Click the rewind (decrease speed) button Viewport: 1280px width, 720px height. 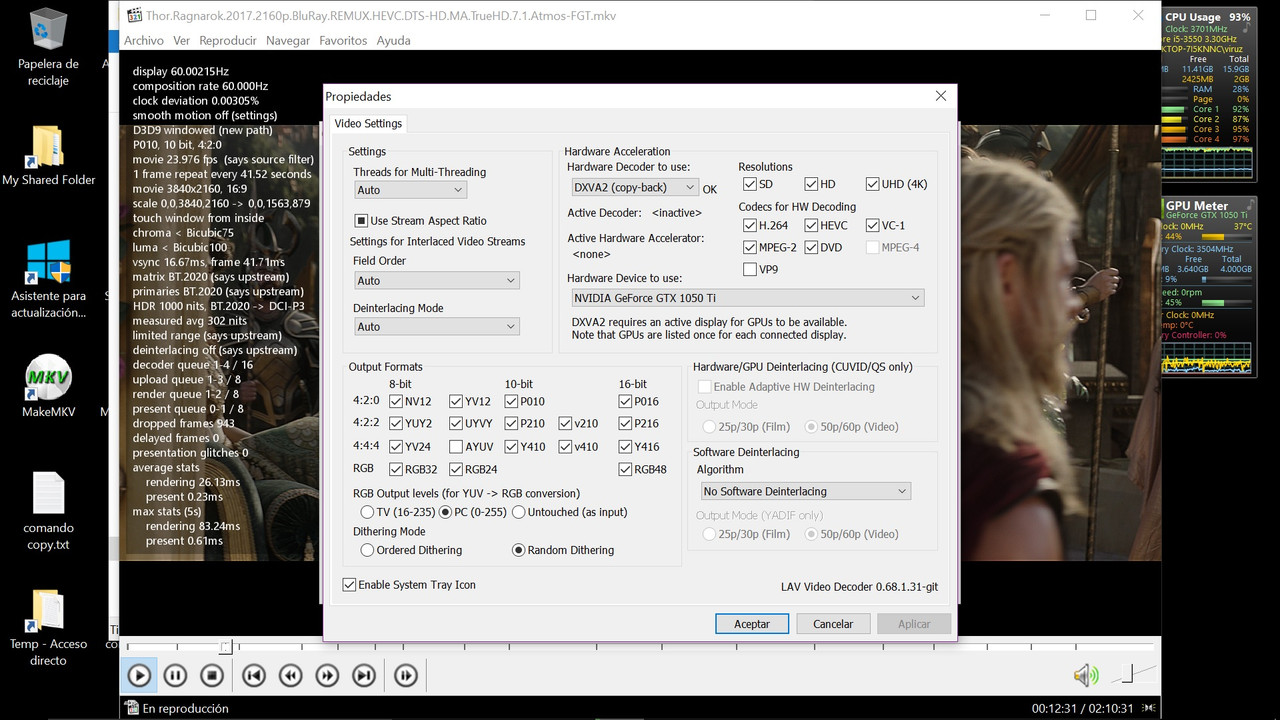click(290, 676)
